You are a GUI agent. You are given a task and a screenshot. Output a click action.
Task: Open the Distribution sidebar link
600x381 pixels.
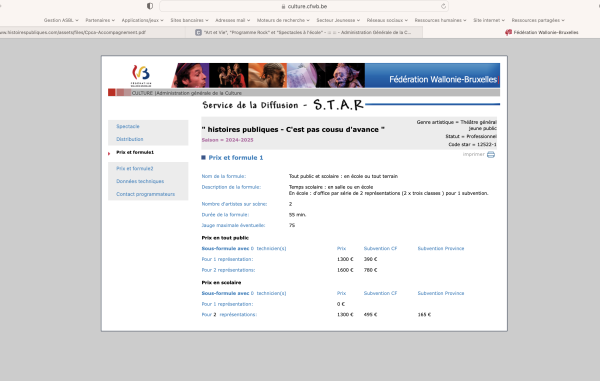130,139
